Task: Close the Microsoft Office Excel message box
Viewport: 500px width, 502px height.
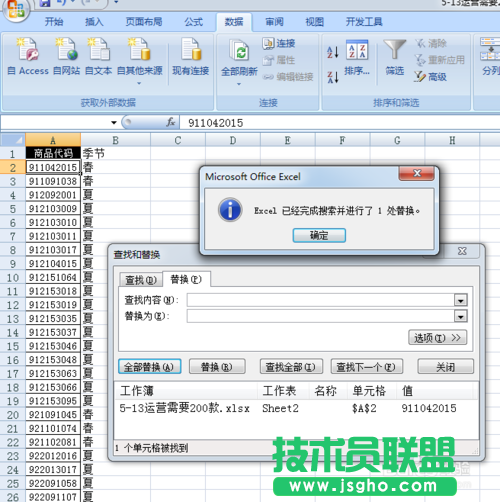Action: coord(417,173)
